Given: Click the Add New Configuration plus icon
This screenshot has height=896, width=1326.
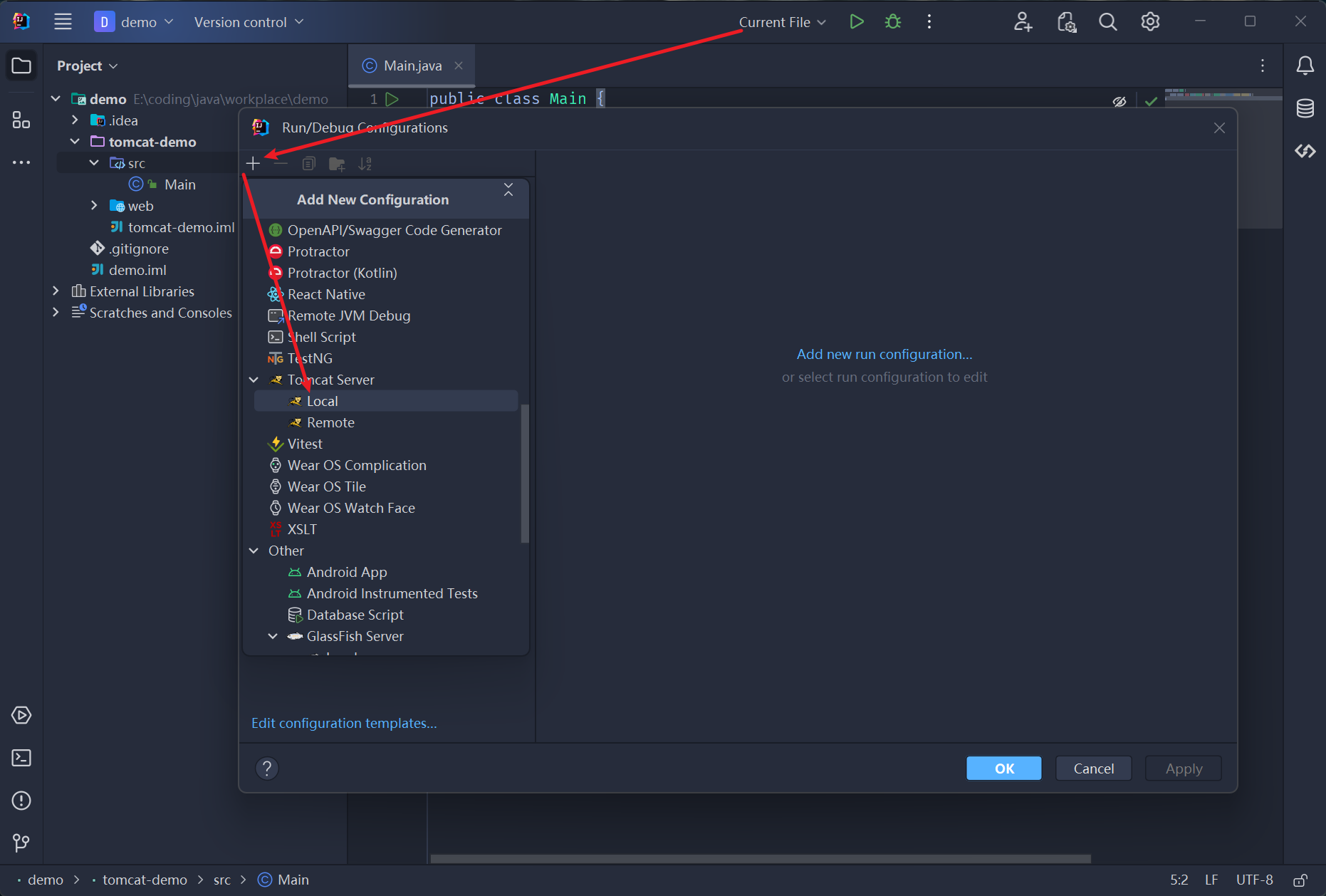Looking at the screenshot, I should click(x=253, y=164).
